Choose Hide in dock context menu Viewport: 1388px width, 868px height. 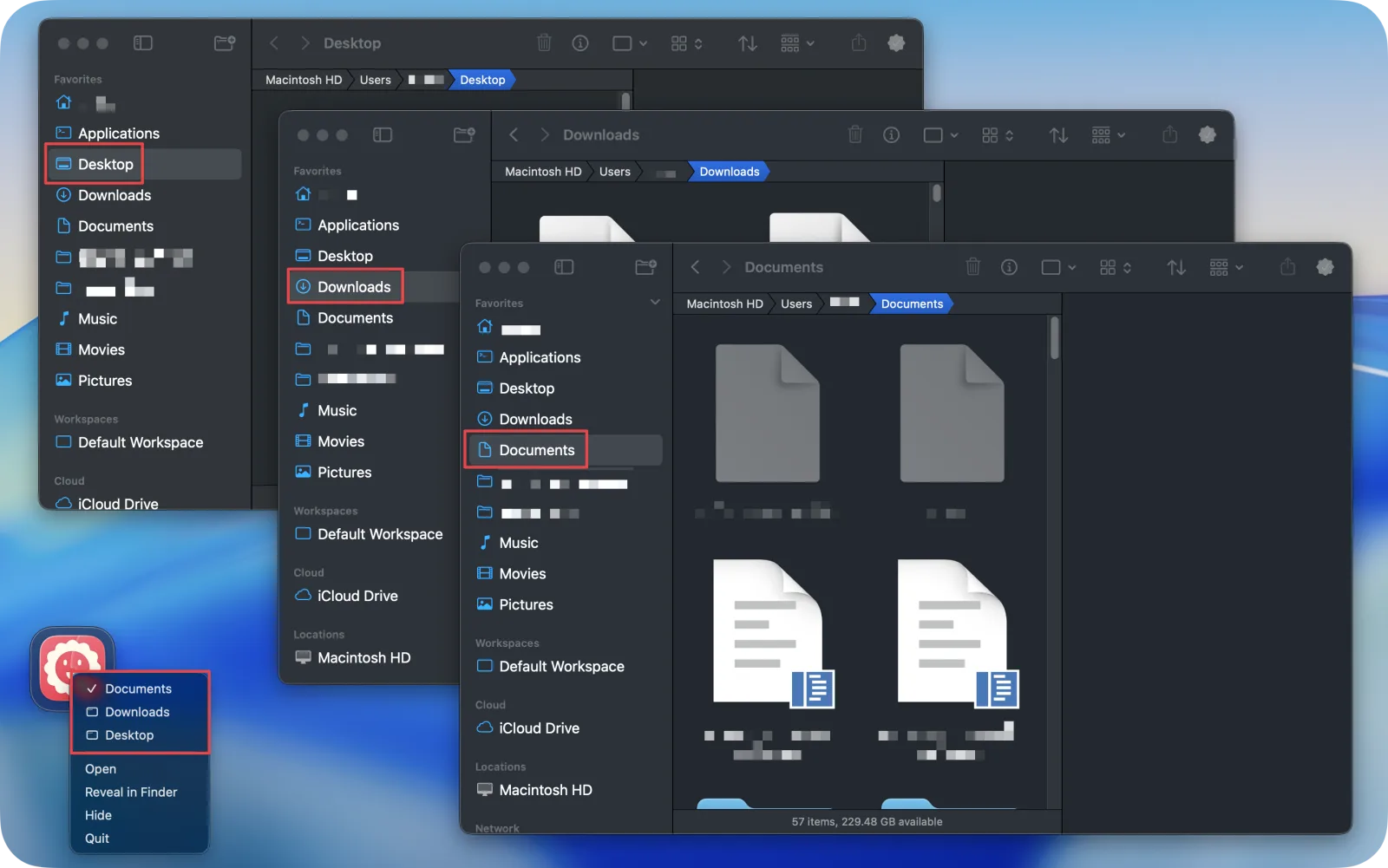(x=98, y=816)
